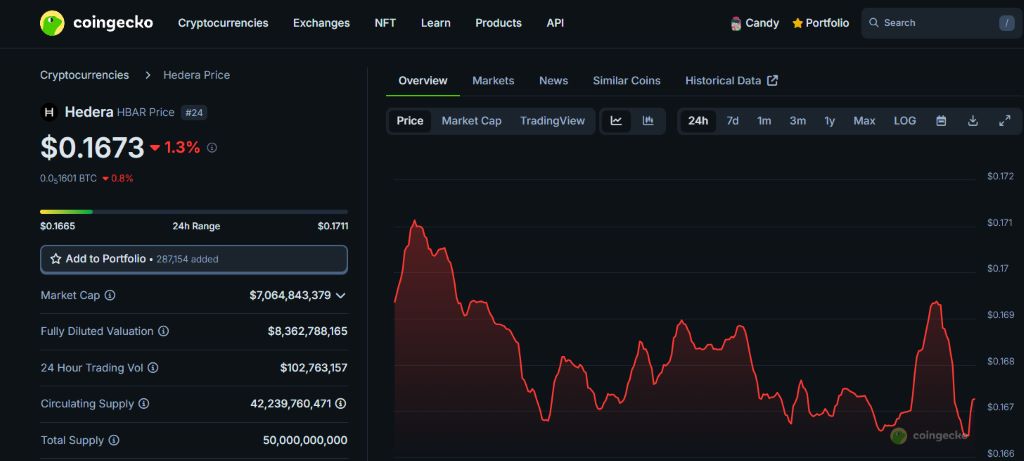Switch to the Markets tab
Viewport: 1024px width, 461px height.
point(493,81)
